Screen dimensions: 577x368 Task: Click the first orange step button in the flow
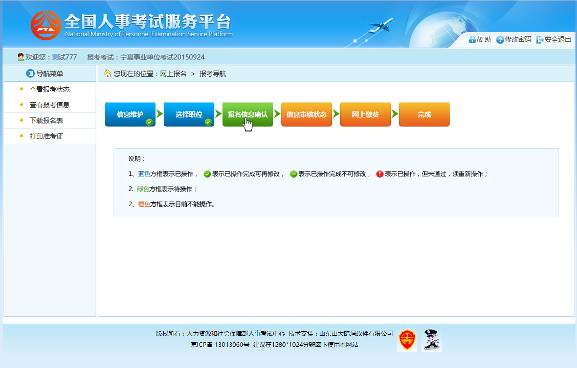[307, 114]
